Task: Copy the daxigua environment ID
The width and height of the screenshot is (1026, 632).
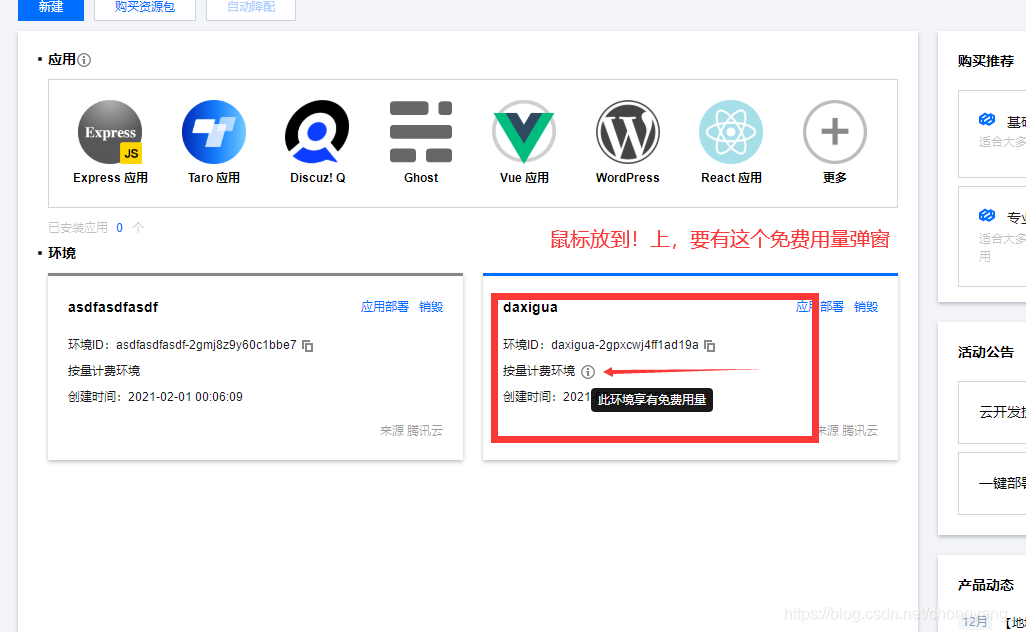Action: [x=709, y=345]
